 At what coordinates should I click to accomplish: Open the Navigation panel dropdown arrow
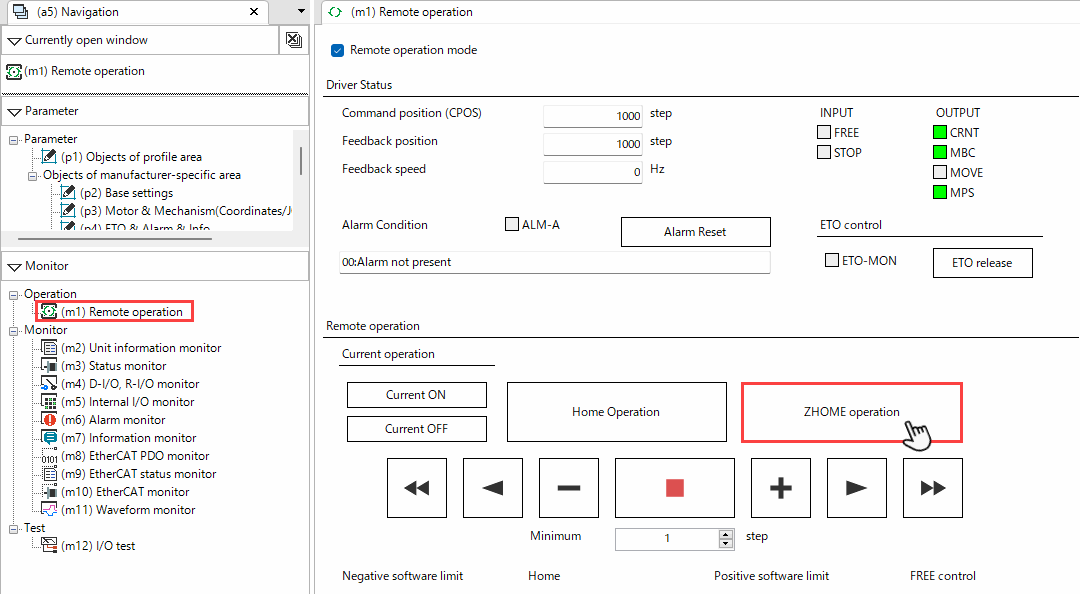point(301,12)
